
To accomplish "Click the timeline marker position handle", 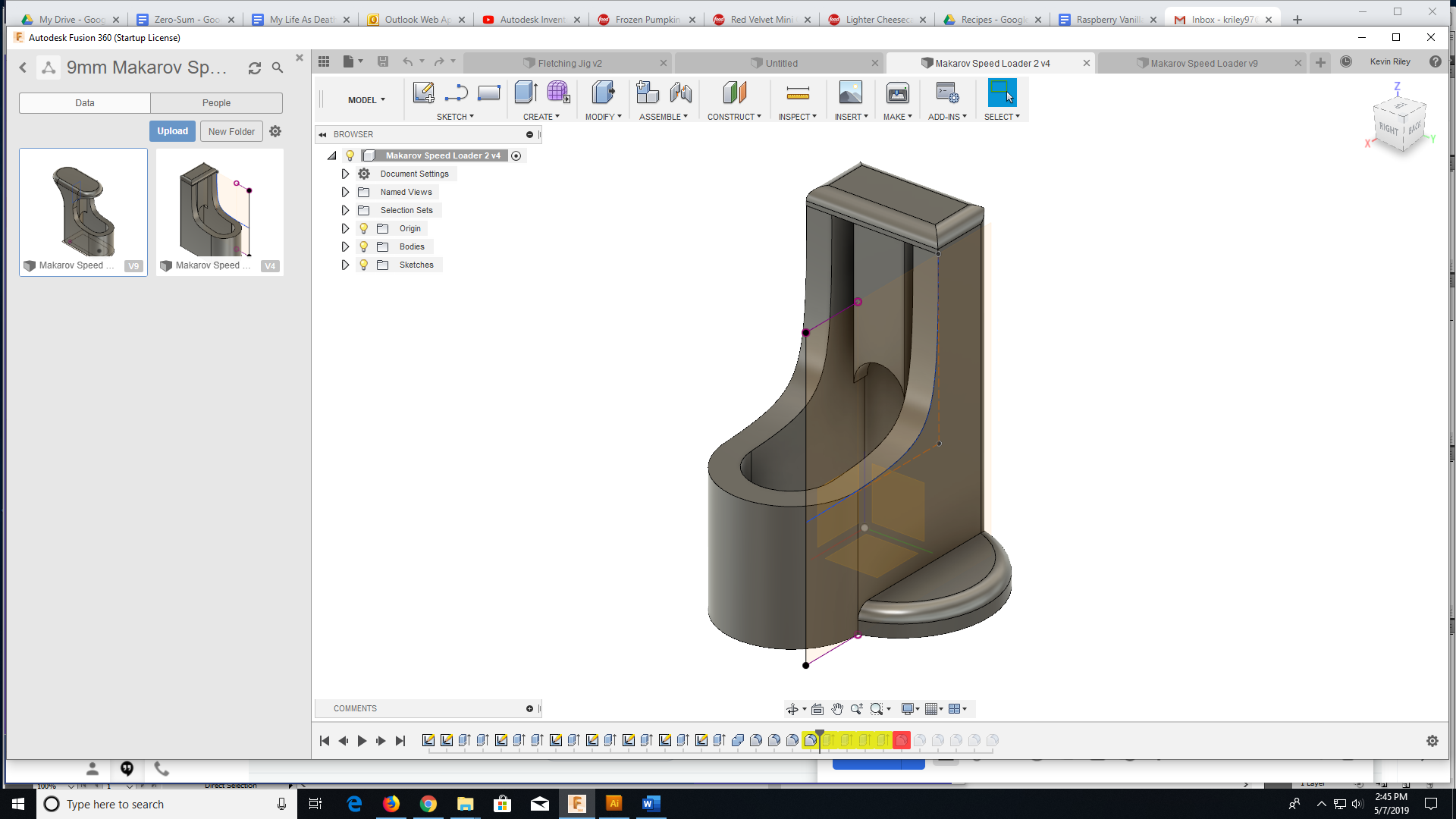I will [x=820, y=734].
